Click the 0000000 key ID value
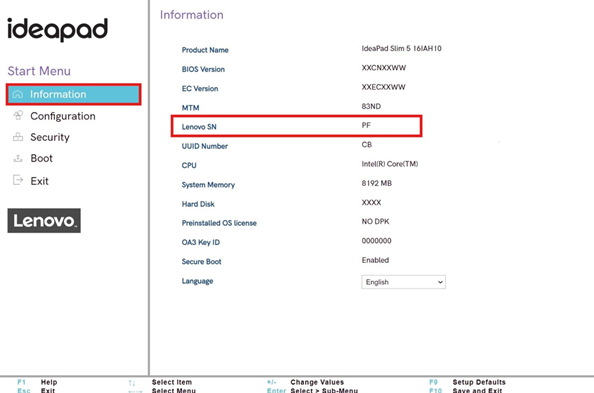The height and width of the screenshot is (393, 594). coord(377,241)
